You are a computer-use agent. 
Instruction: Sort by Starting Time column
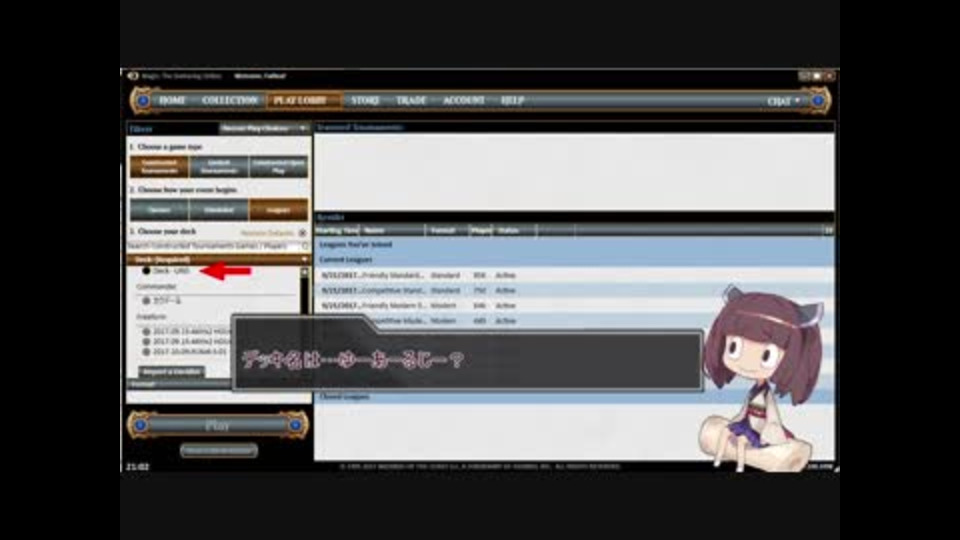click(x=337, y=230)
